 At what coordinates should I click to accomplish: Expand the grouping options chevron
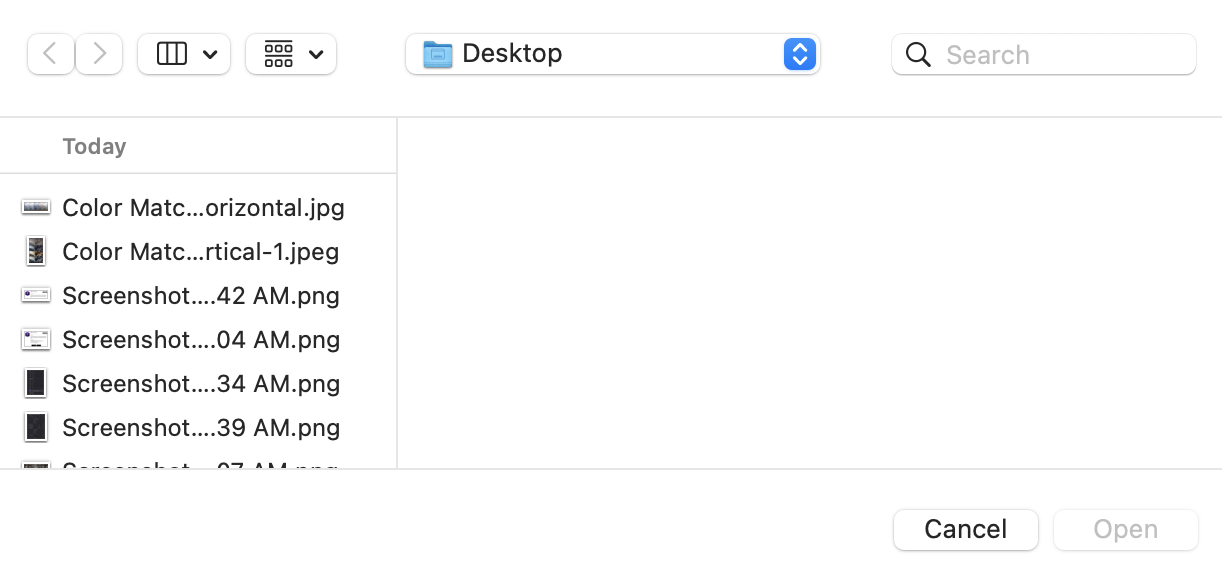pyautogui.click(x=316, y=55)
